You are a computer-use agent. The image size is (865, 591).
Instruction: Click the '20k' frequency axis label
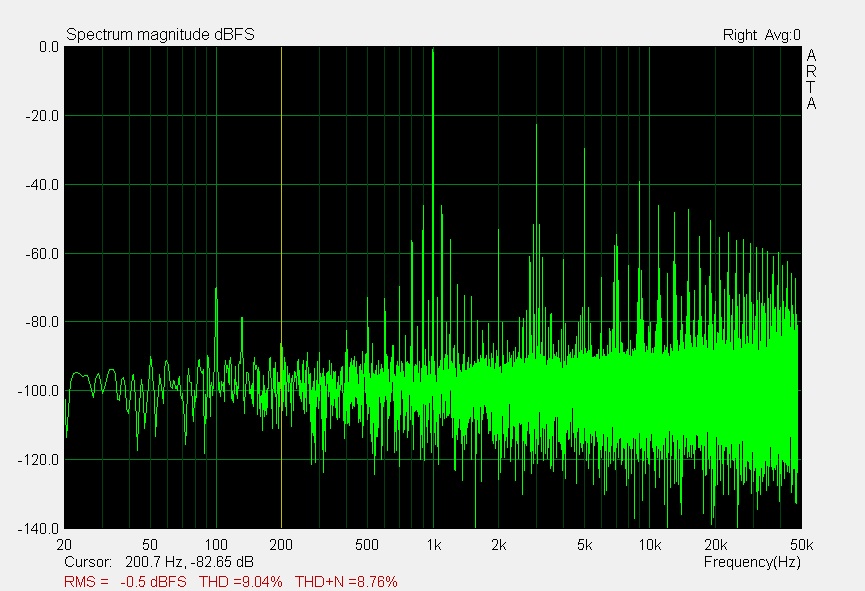tap(716, 545)
